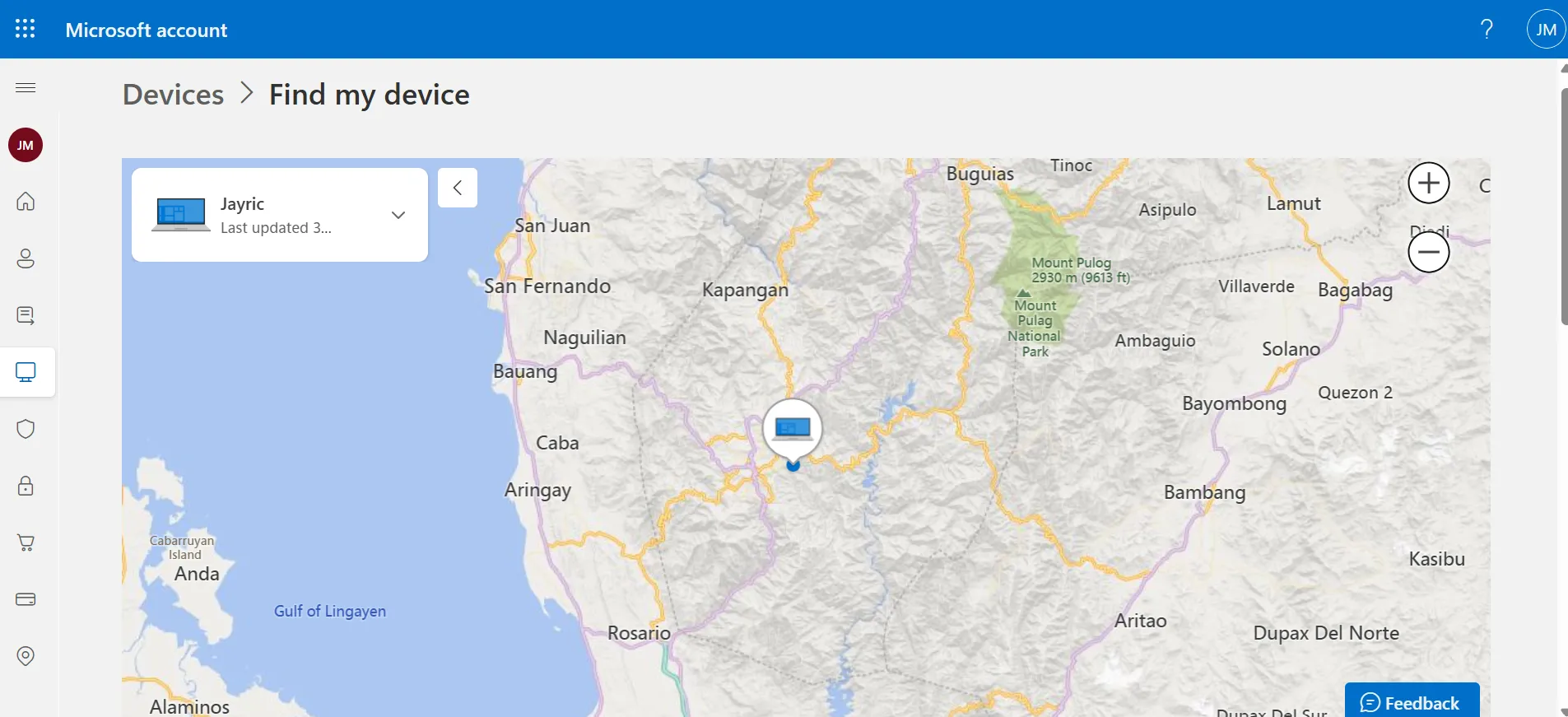Go back to the Devices breadcrumb
This screenshot has width=1568, height=717.
pos(173,95)
